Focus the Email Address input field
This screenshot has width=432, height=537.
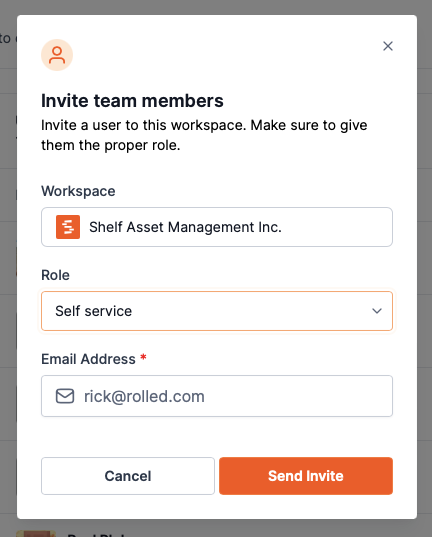(217, 396)
